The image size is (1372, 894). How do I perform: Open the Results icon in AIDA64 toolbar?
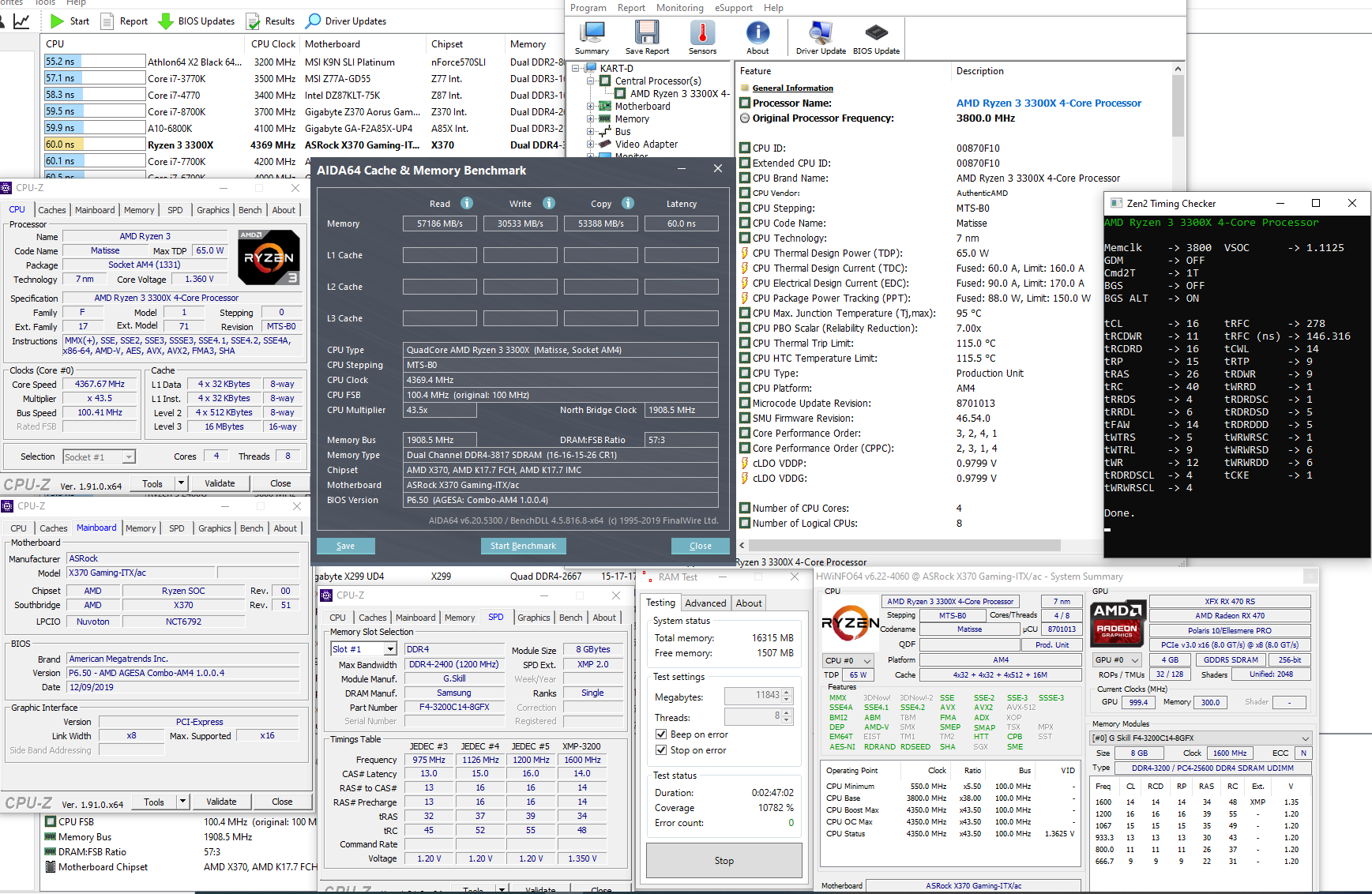[253, 21]
